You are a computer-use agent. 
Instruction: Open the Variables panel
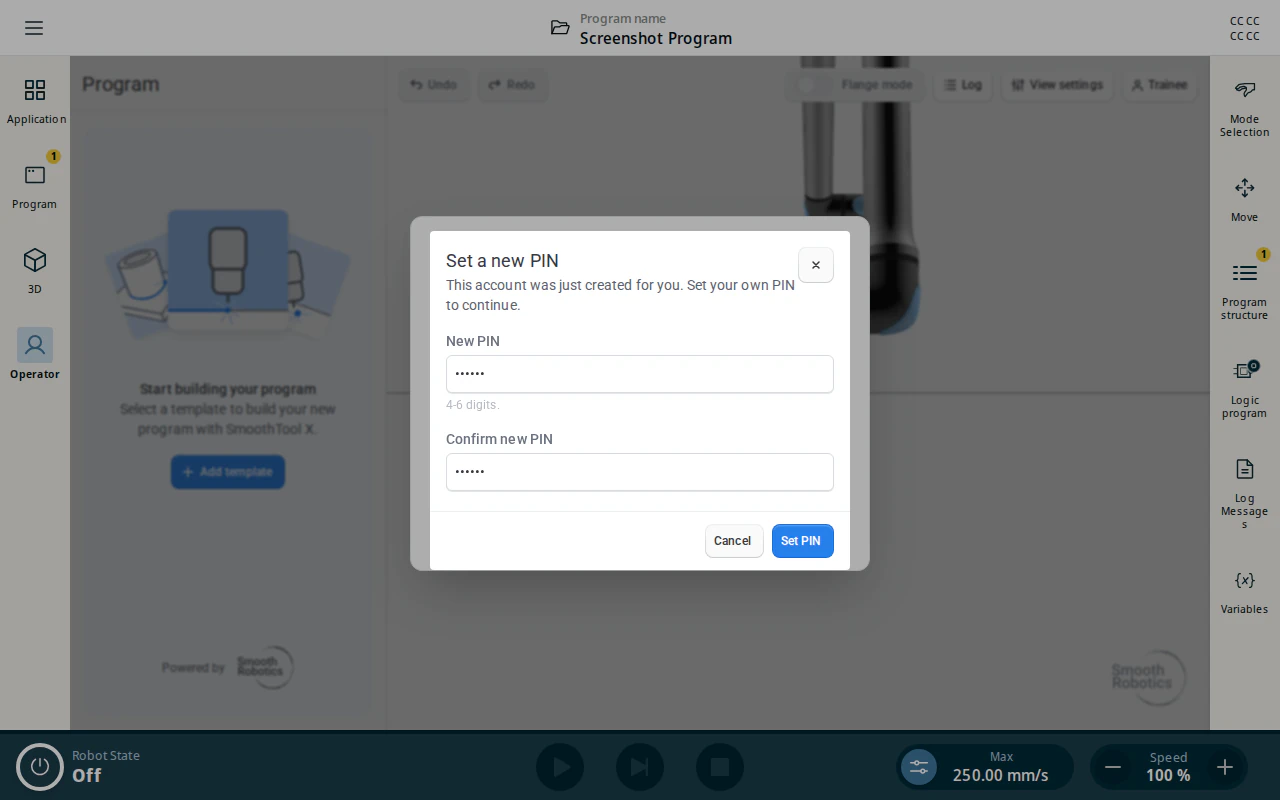tap(1244, 592)
